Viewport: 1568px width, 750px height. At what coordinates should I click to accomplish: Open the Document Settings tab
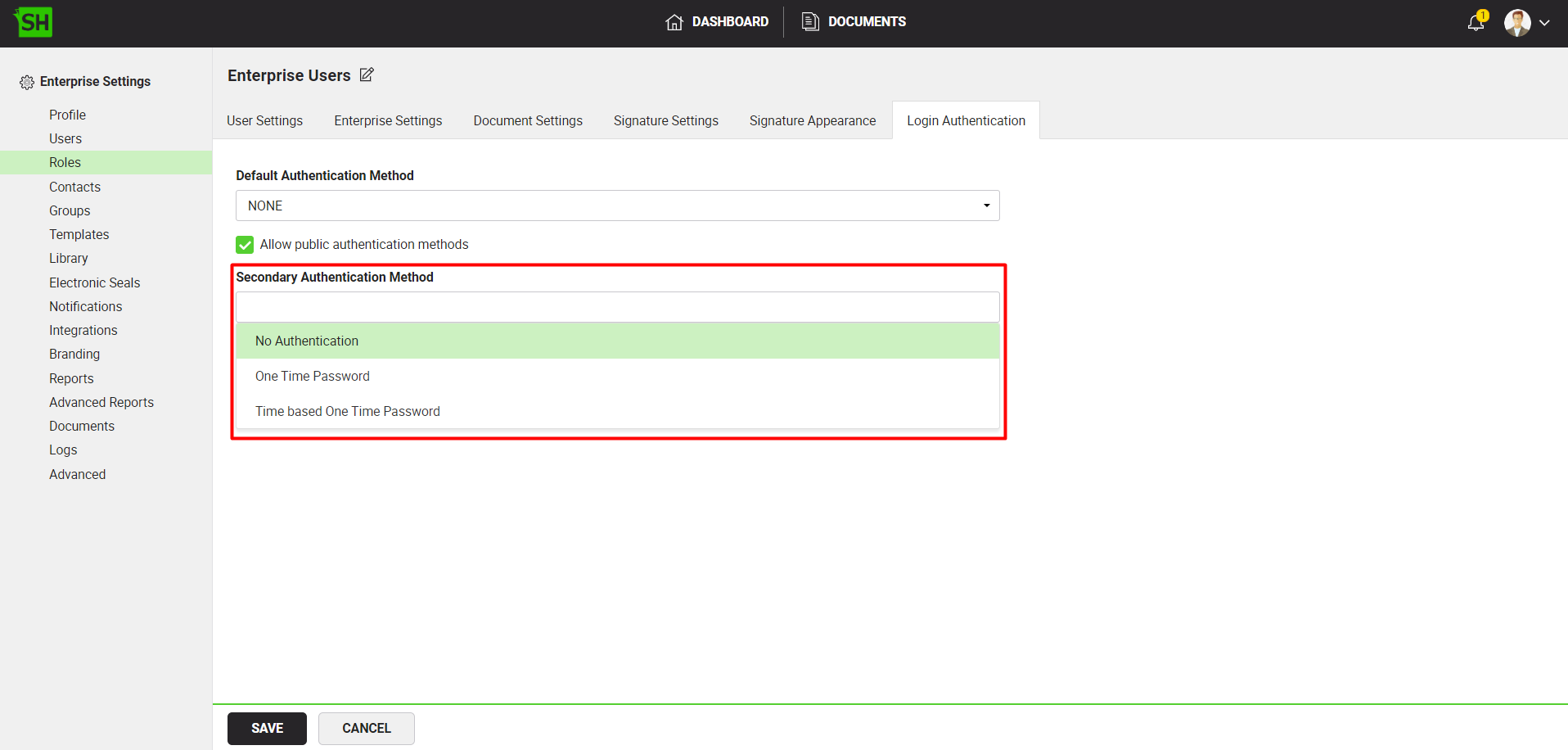[528, 121]
